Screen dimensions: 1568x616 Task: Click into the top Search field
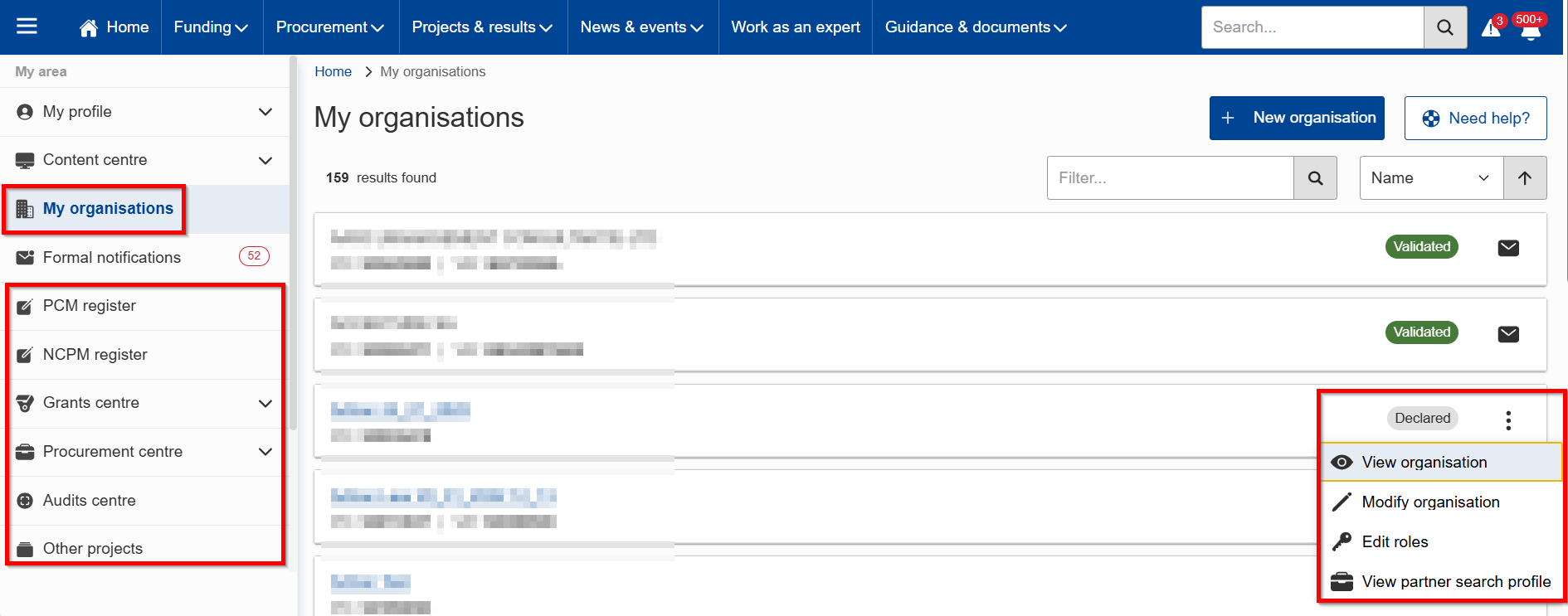(x=1312, y=27)
